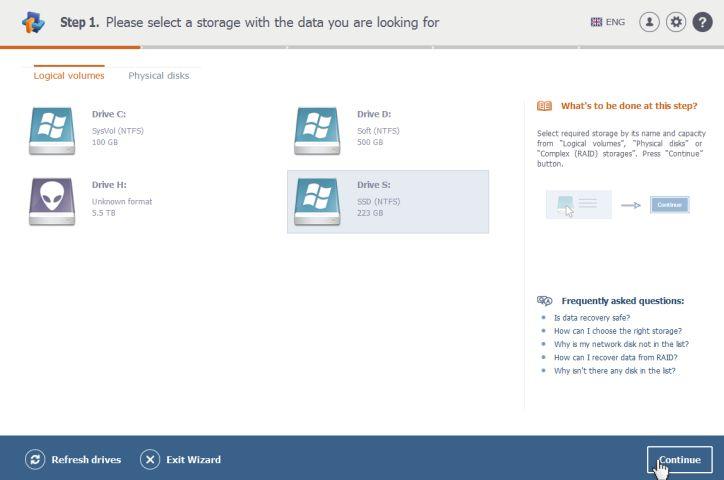Image resolution: width=724 pixels, height=480 pixels.
Task: Click the Refresh drives label
Action: click(x=86, y=460)
